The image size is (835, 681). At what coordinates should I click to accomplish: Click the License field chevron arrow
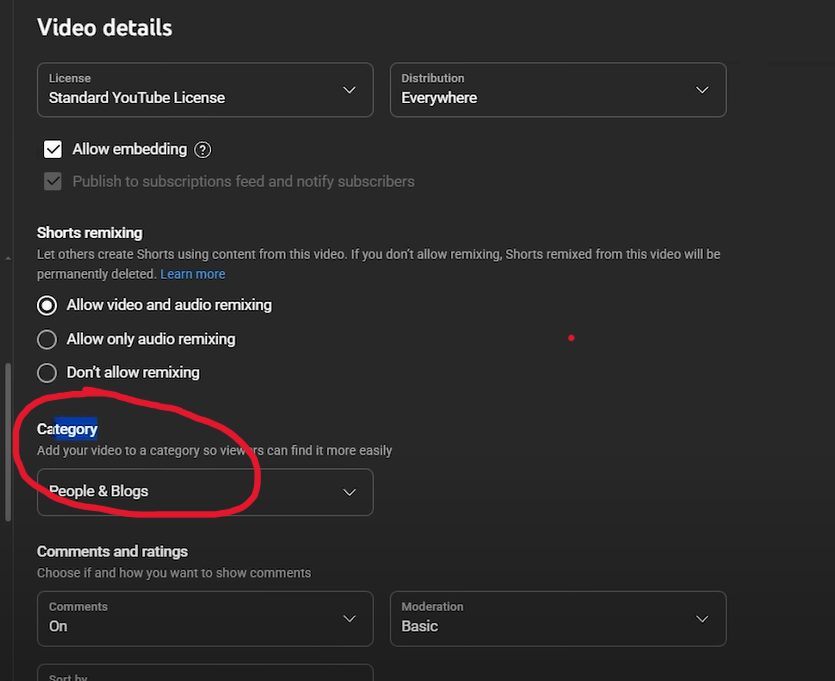349,89
